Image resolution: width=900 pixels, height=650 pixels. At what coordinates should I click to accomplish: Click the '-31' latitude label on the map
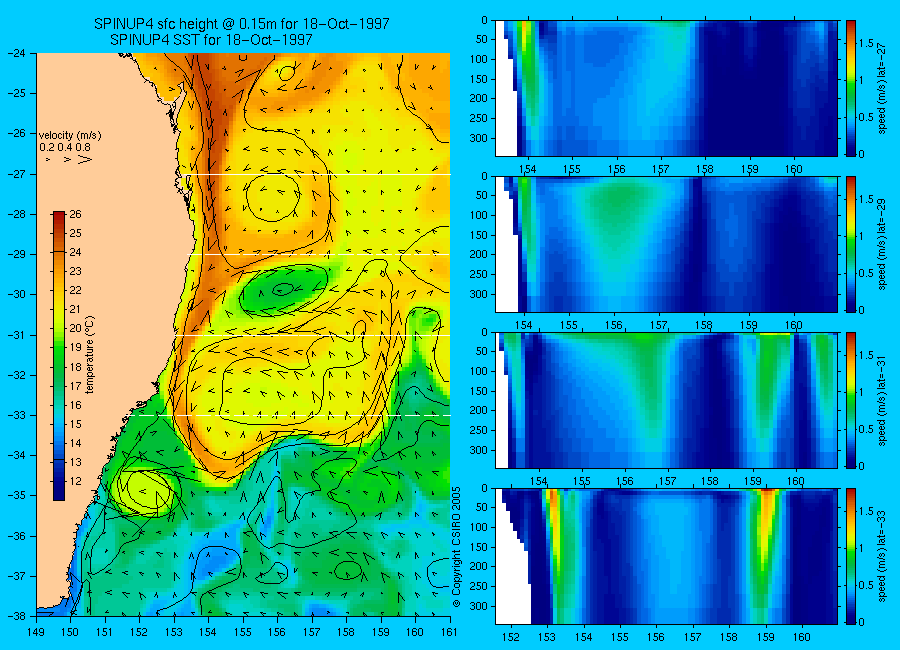coord(16,335)
